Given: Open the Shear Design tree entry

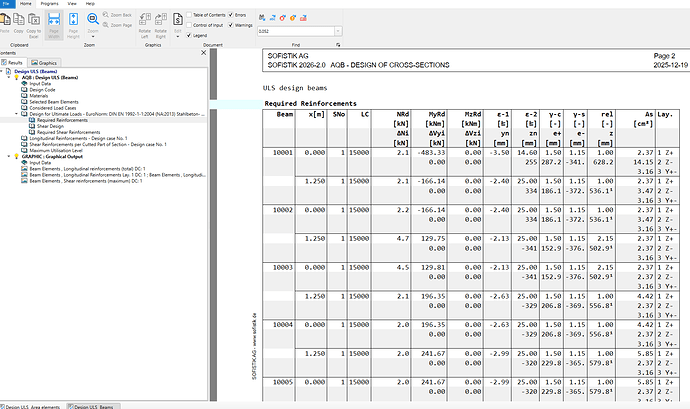Looking at the screenshot, I should coord(49,125).
